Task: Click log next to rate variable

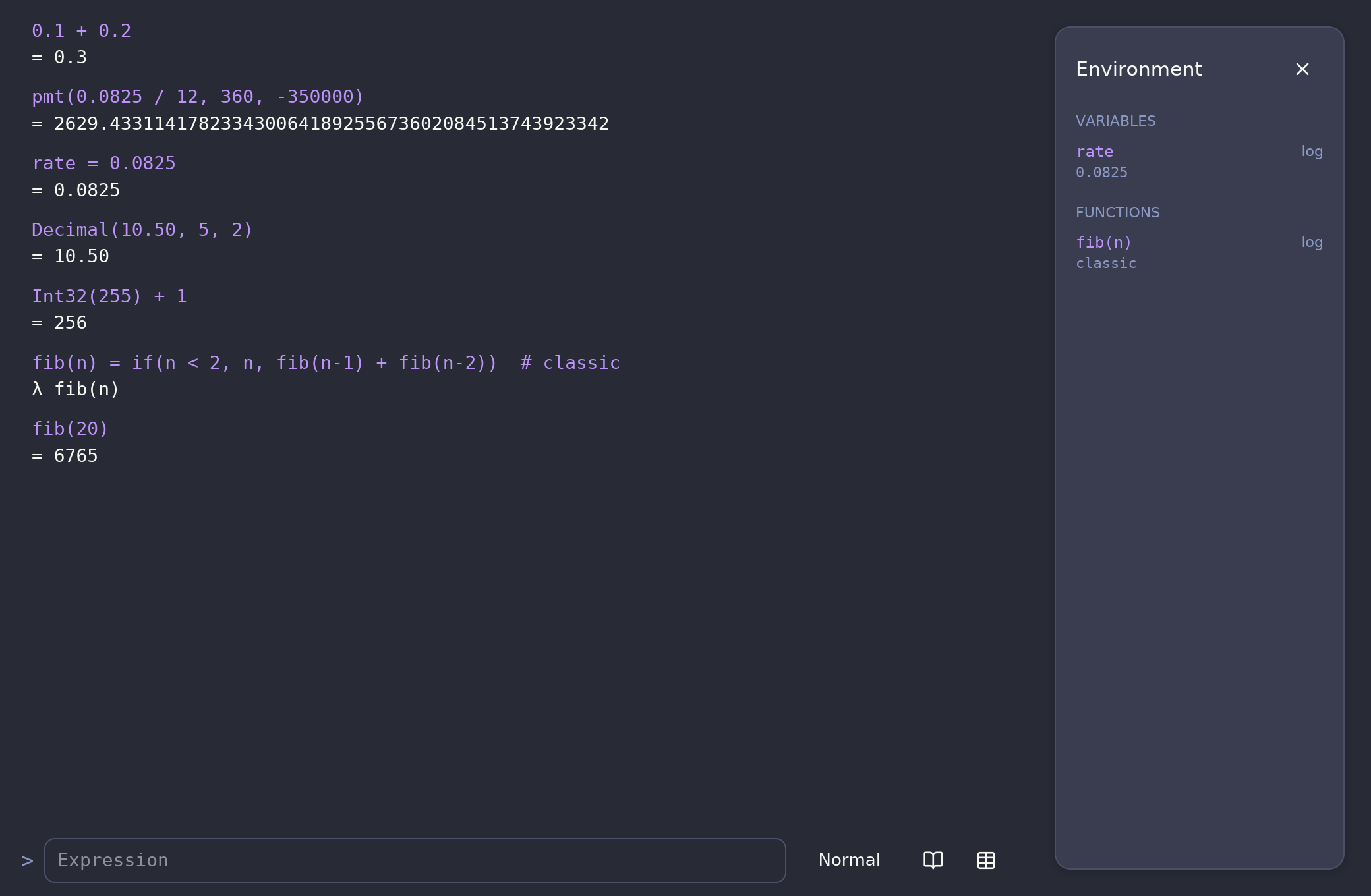Action: (x=1312, y=152)
